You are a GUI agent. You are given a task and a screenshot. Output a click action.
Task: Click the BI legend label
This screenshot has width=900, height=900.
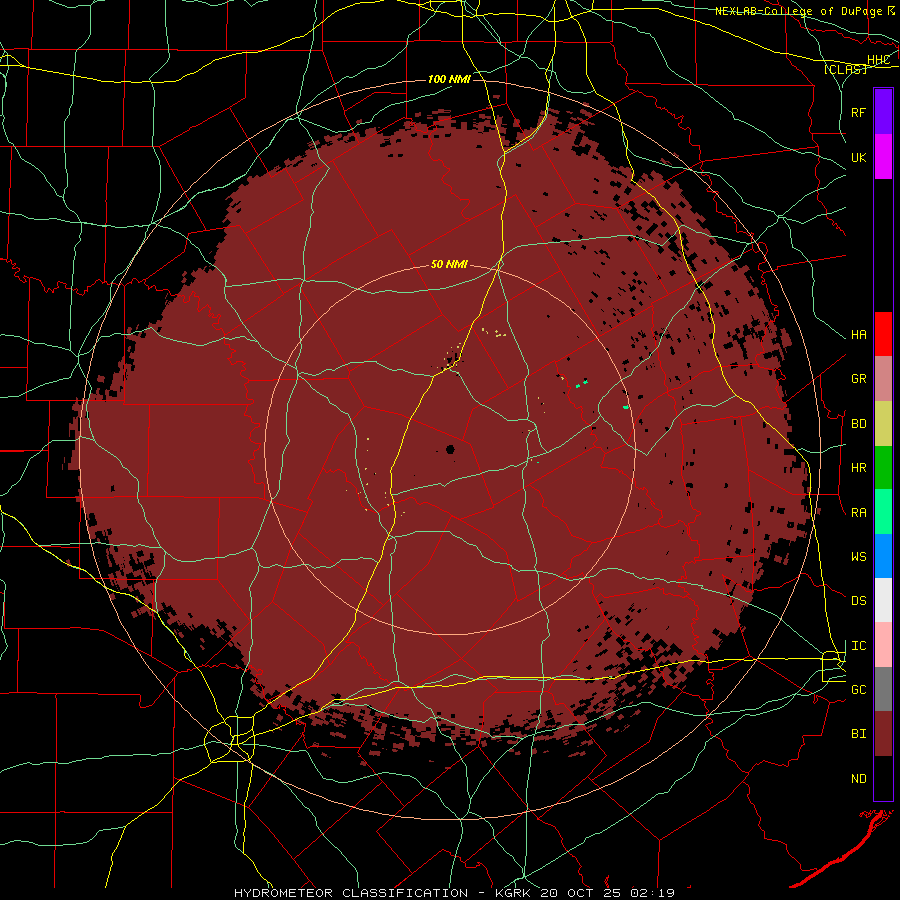click(x=859, y=734)
